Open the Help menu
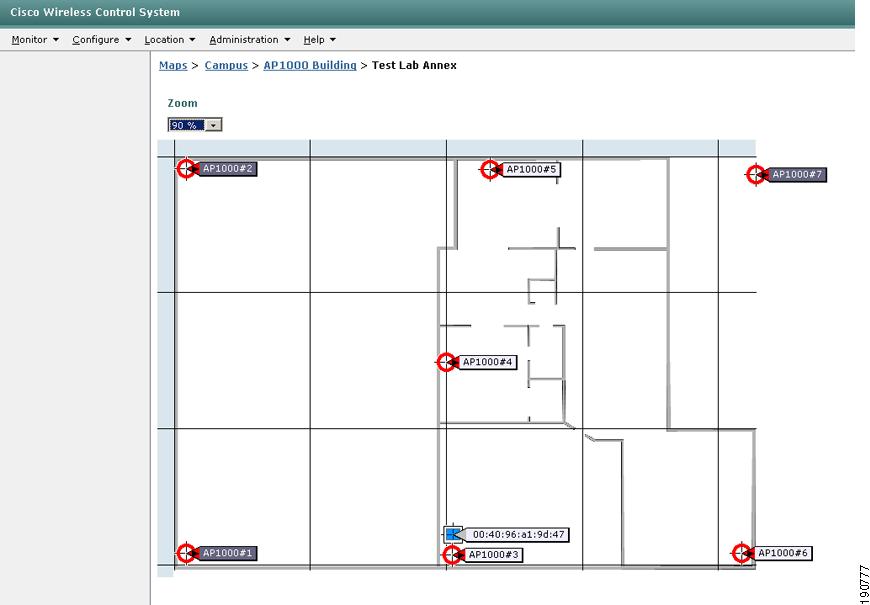 tap(320, 39)
